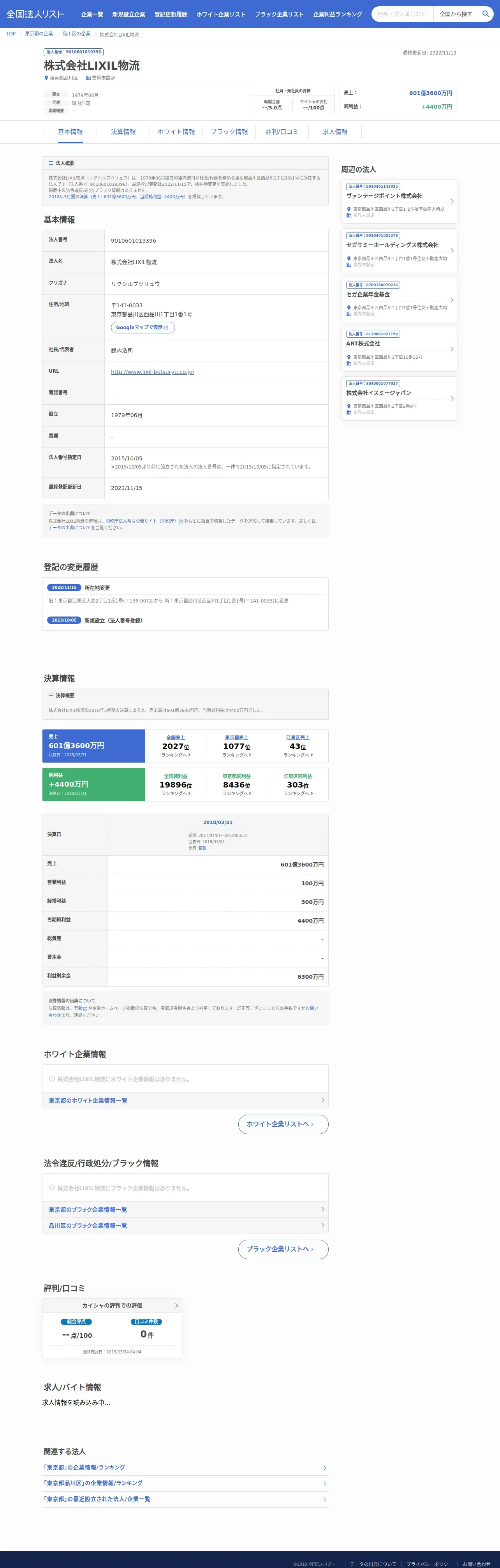Open 企業利益ランキング in the top menu
Viewport: 500px width, 1568px height.
click(338, 14)
